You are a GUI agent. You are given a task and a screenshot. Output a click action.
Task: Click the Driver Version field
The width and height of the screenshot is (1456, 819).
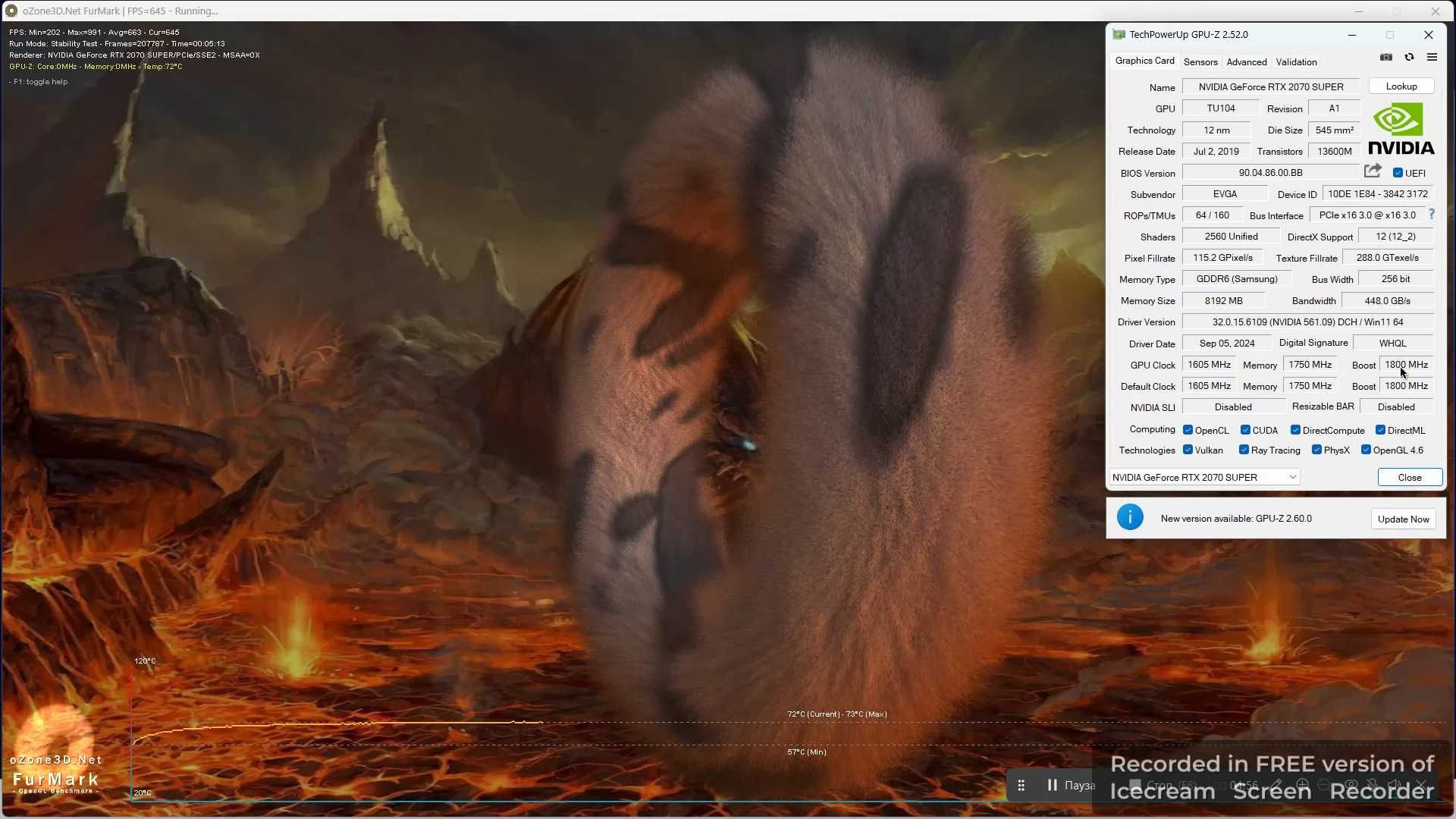1307,322
